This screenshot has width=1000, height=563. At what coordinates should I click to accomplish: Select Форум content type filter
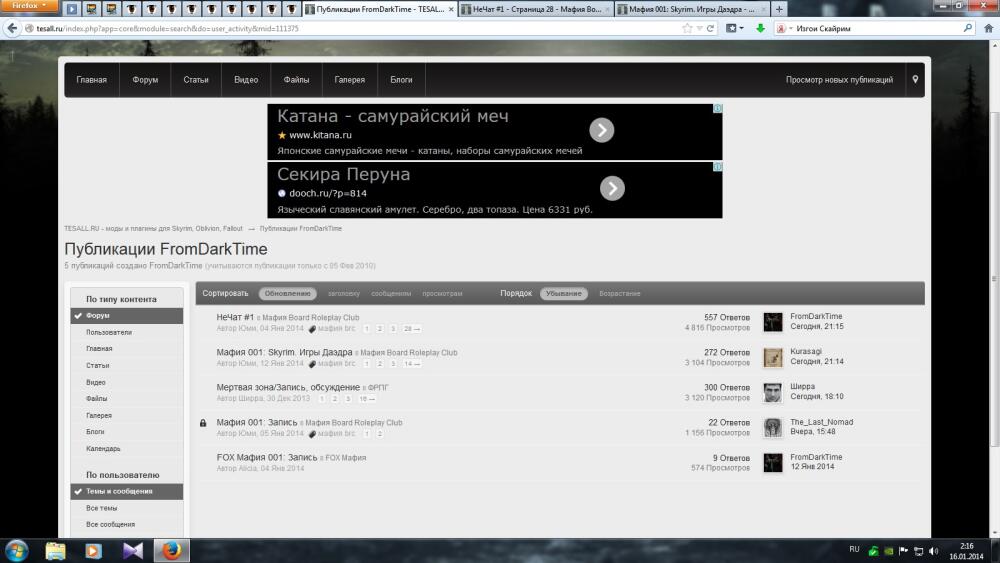point(127,316)
